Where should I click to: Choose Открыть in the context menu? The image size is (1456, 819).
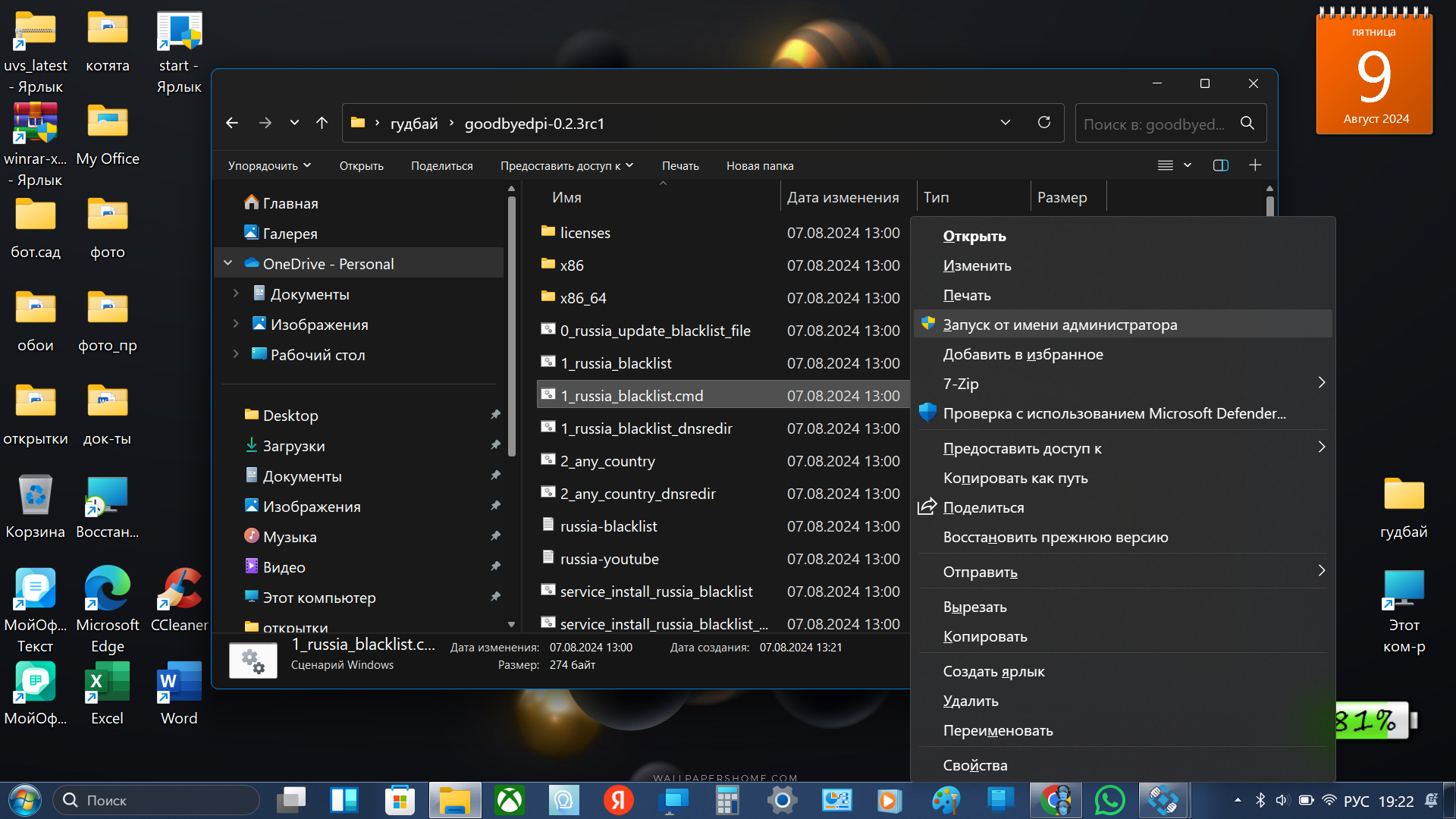pyautogui.click(x=1123, y=236)
